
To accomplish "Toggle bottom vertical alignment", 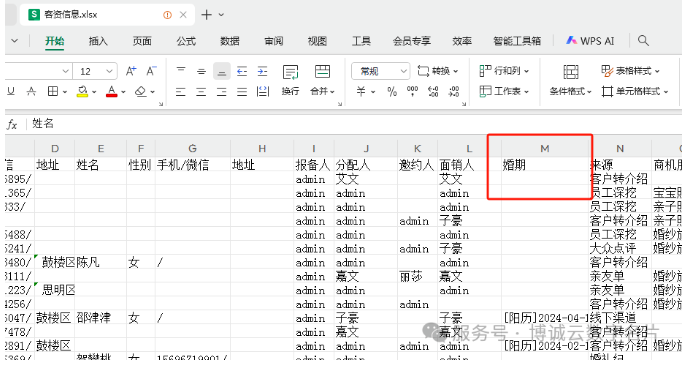I will (x=221, y=71).
